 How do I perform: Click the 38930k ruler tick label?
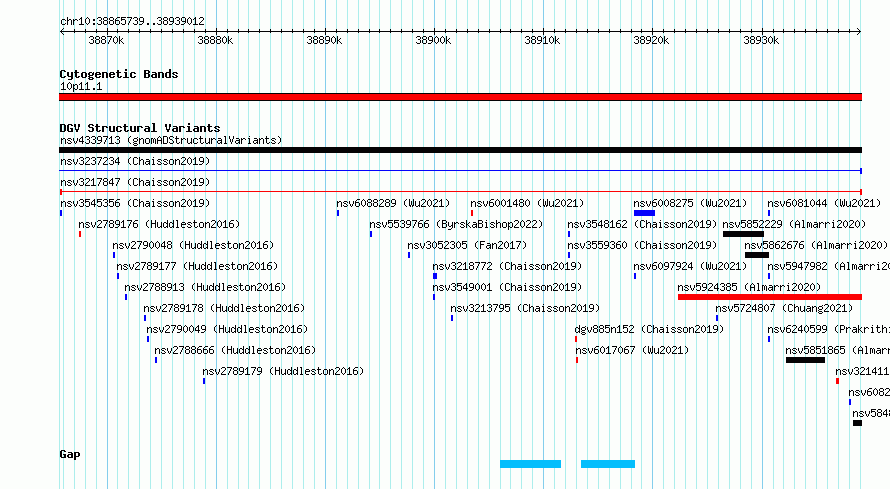(x=761, y=40)
